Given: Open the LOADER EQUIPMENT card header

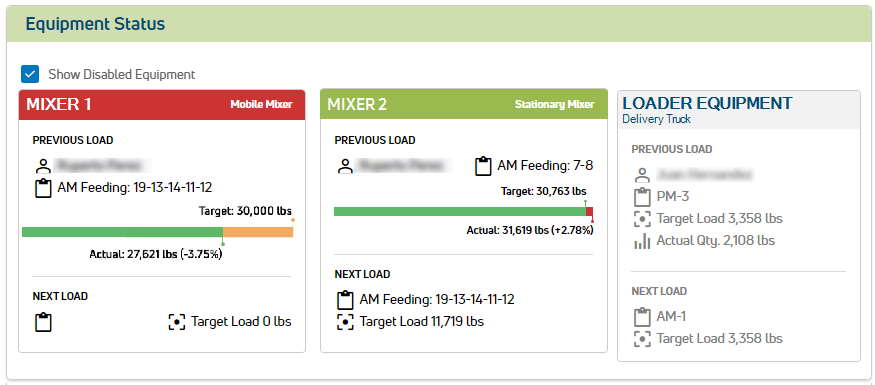Looking at the screenshot, I should (x=739, y=110).
